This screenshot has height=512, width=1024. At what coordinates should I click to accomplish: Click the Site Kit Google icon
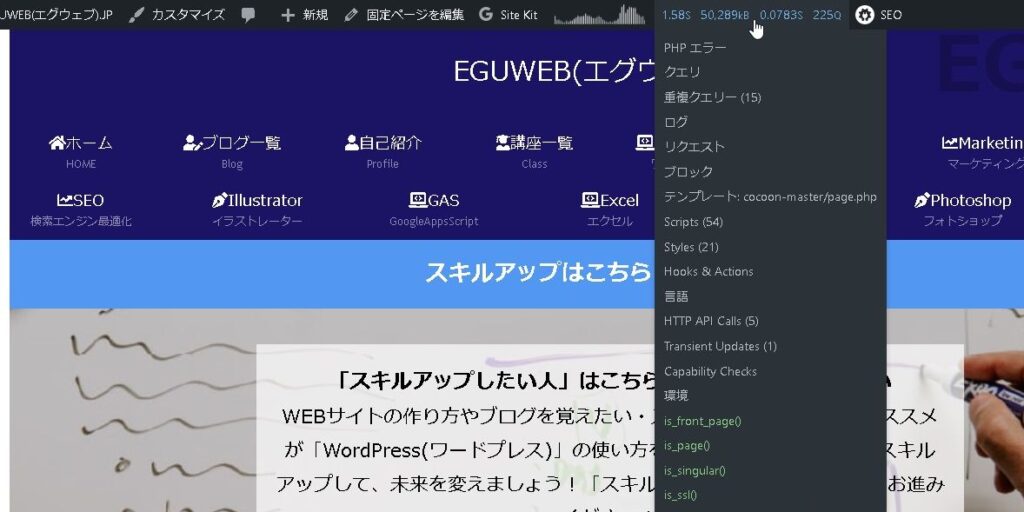pyautogui.click(x=486, y=15)
